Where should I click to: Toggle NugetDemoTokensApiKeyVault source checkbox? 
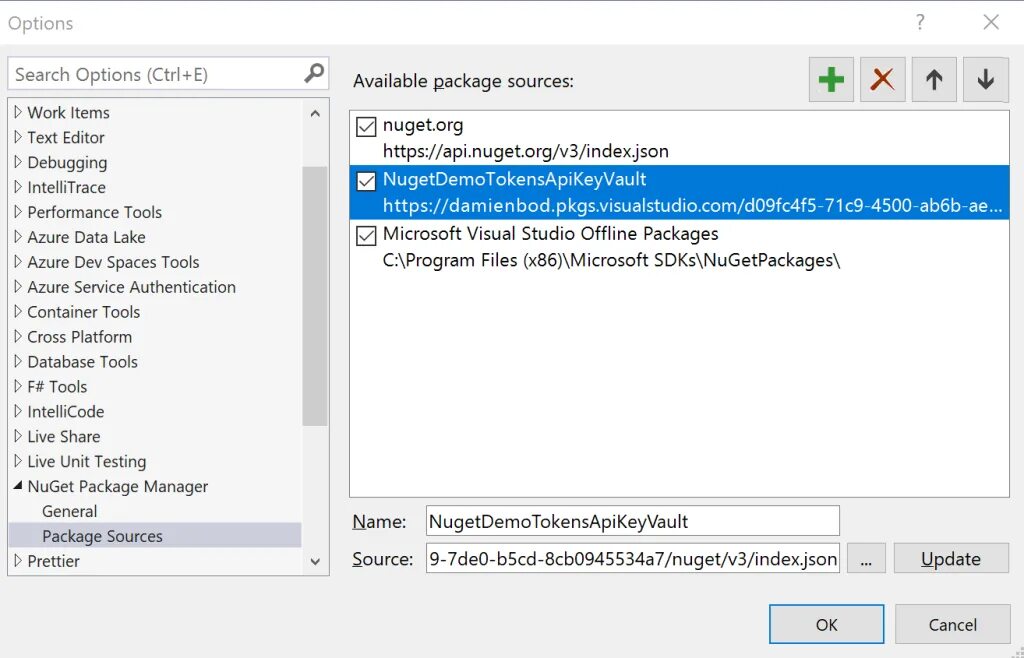click(365, 180)
